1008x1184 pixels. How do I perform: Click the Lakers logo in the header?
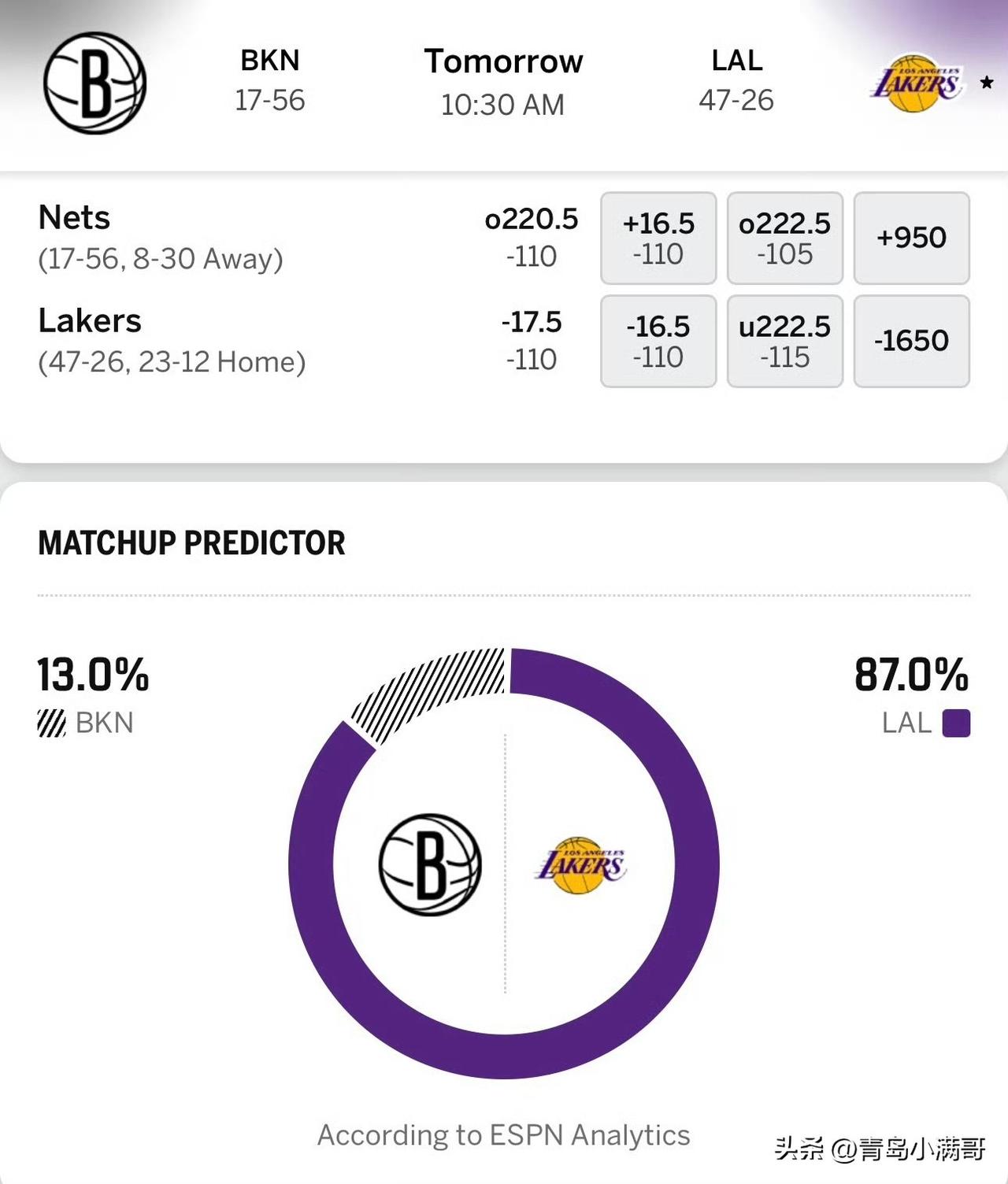tap(920, 82)
